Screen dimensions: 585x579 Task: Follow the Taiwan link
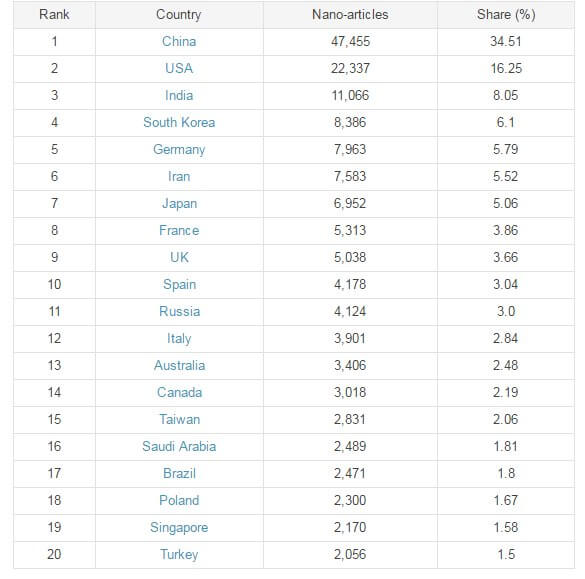point(179,420)
